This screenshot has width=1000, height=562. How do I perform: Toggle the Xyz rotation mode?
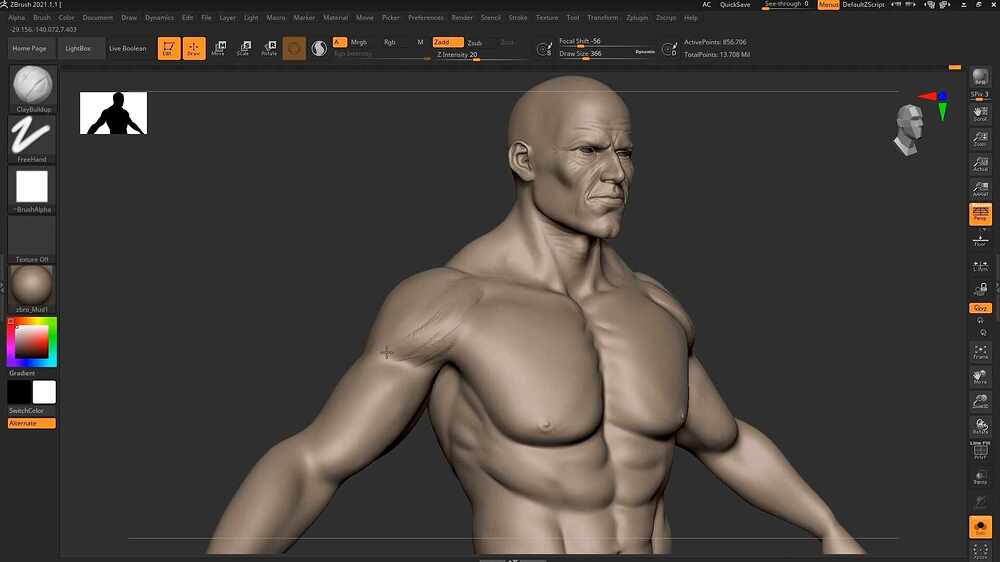[x=980, y=308]
